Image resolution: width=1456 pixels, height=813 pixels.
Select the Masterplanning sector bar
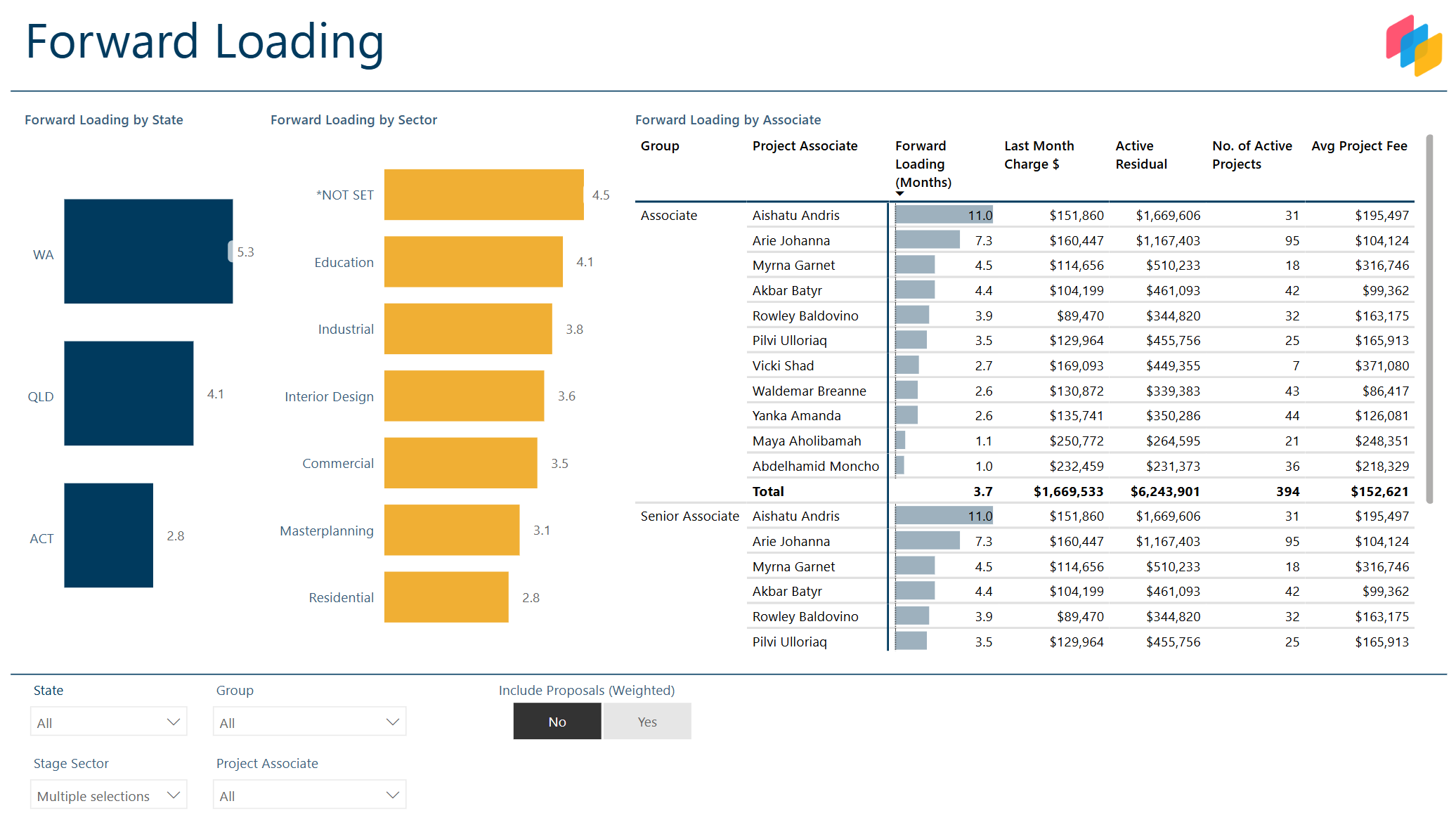pyautogui.click(x=452, y=530)
